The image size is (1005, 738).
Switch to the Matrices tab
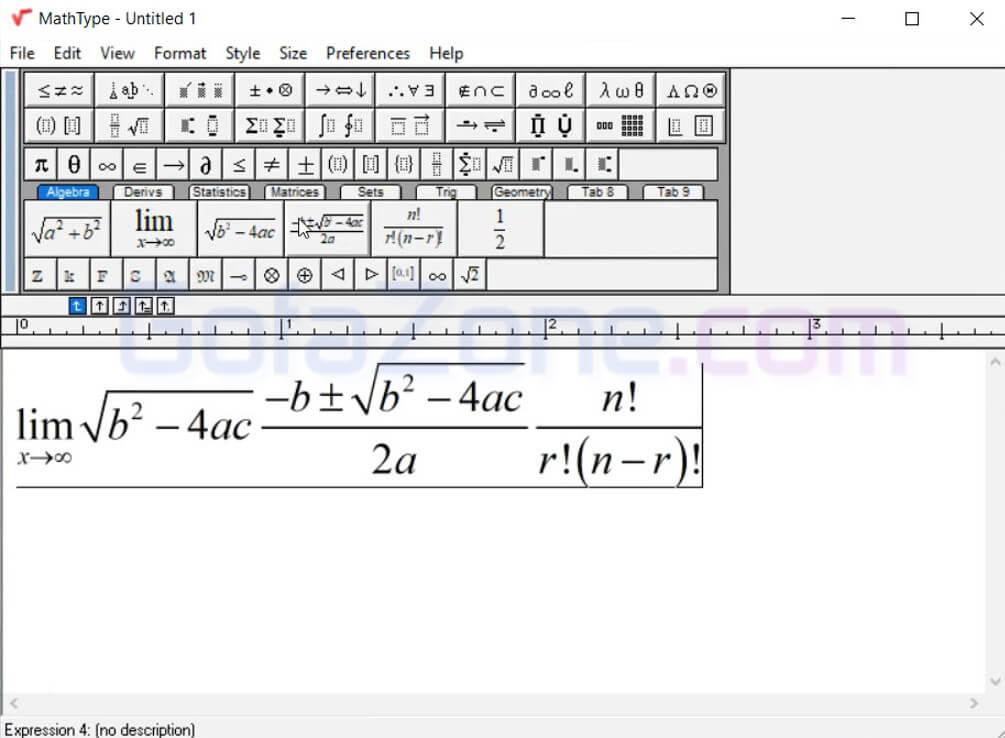pos(294,192)
